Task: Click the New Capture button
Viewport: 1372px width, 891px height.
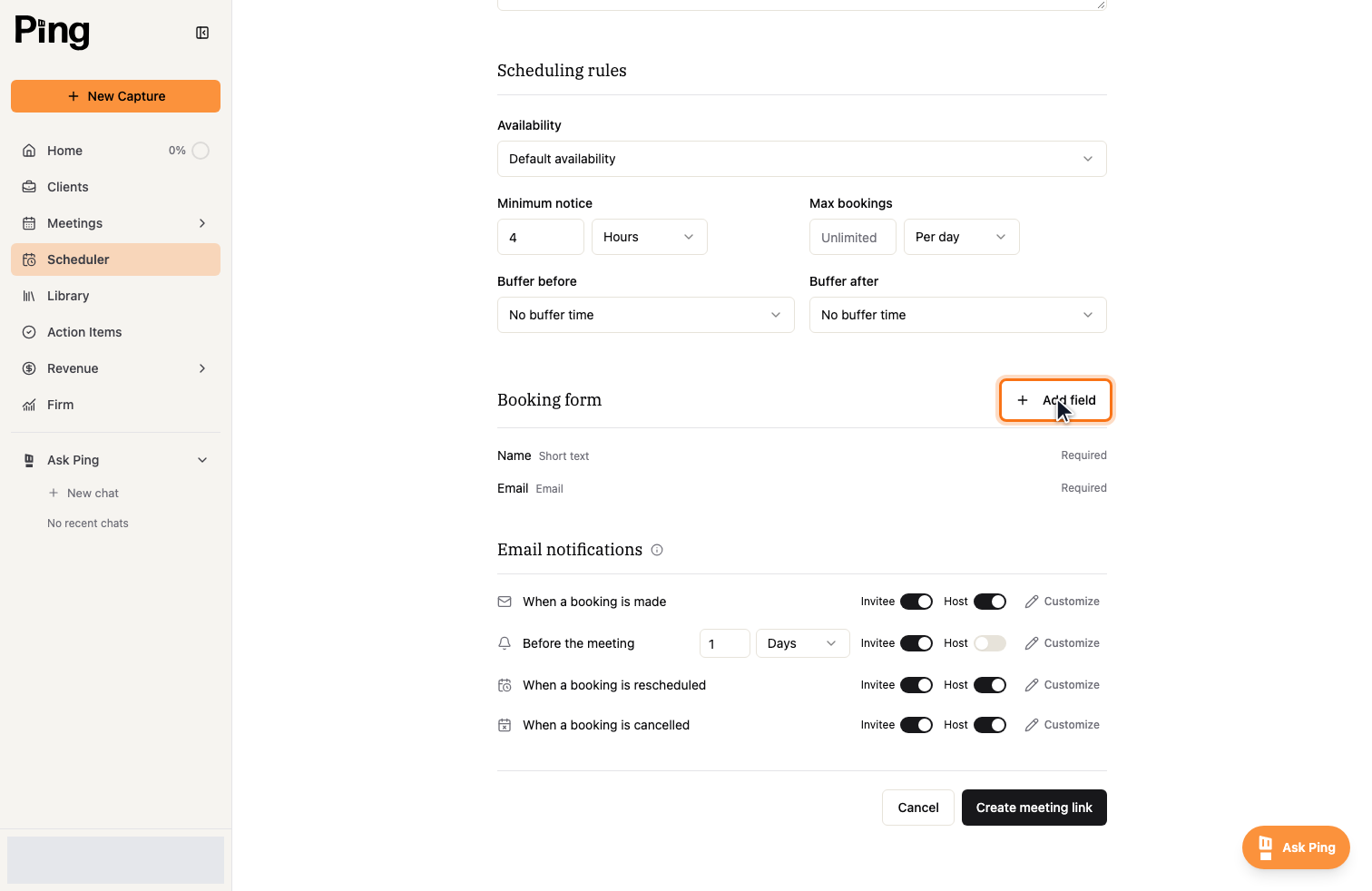Action: (115, 96)
